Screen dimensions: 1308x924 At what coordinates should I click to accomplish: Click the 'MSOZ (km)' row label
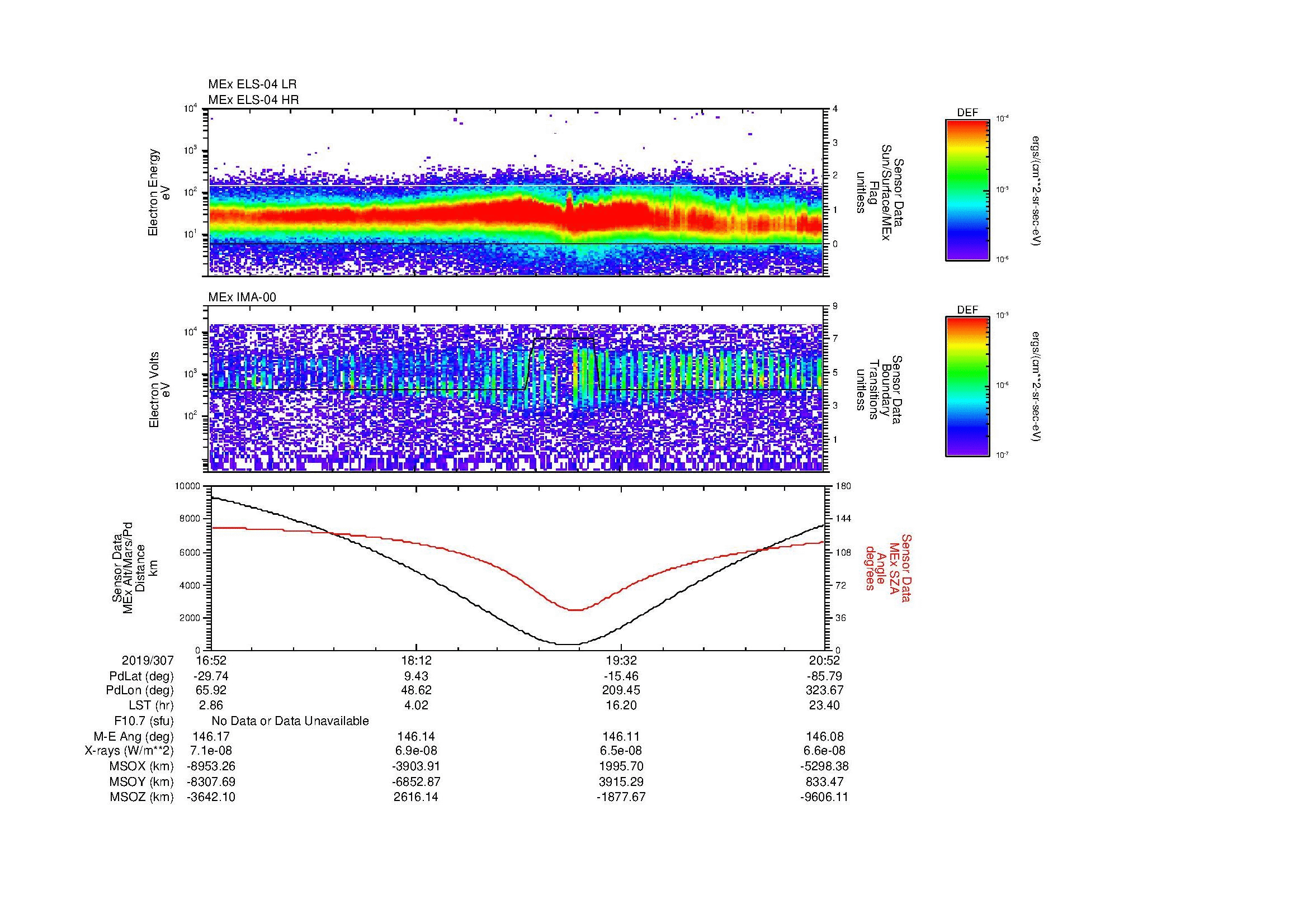(141, 797)
